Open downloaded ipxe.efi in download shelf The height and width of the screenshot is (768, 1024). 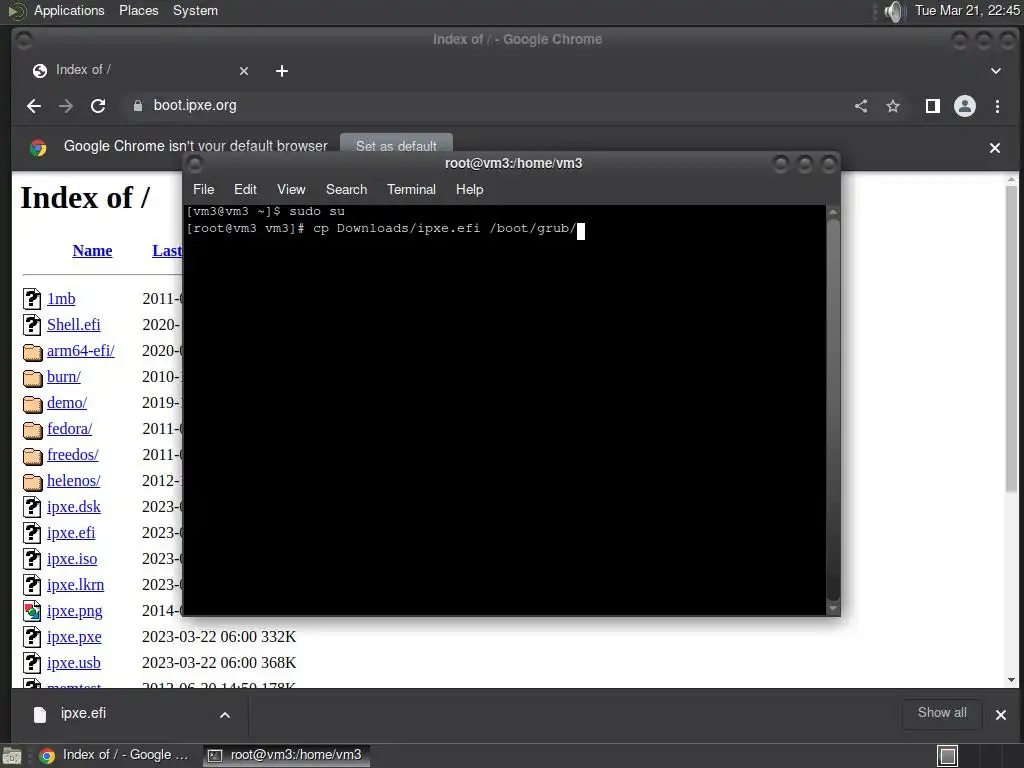coord(83,714)
